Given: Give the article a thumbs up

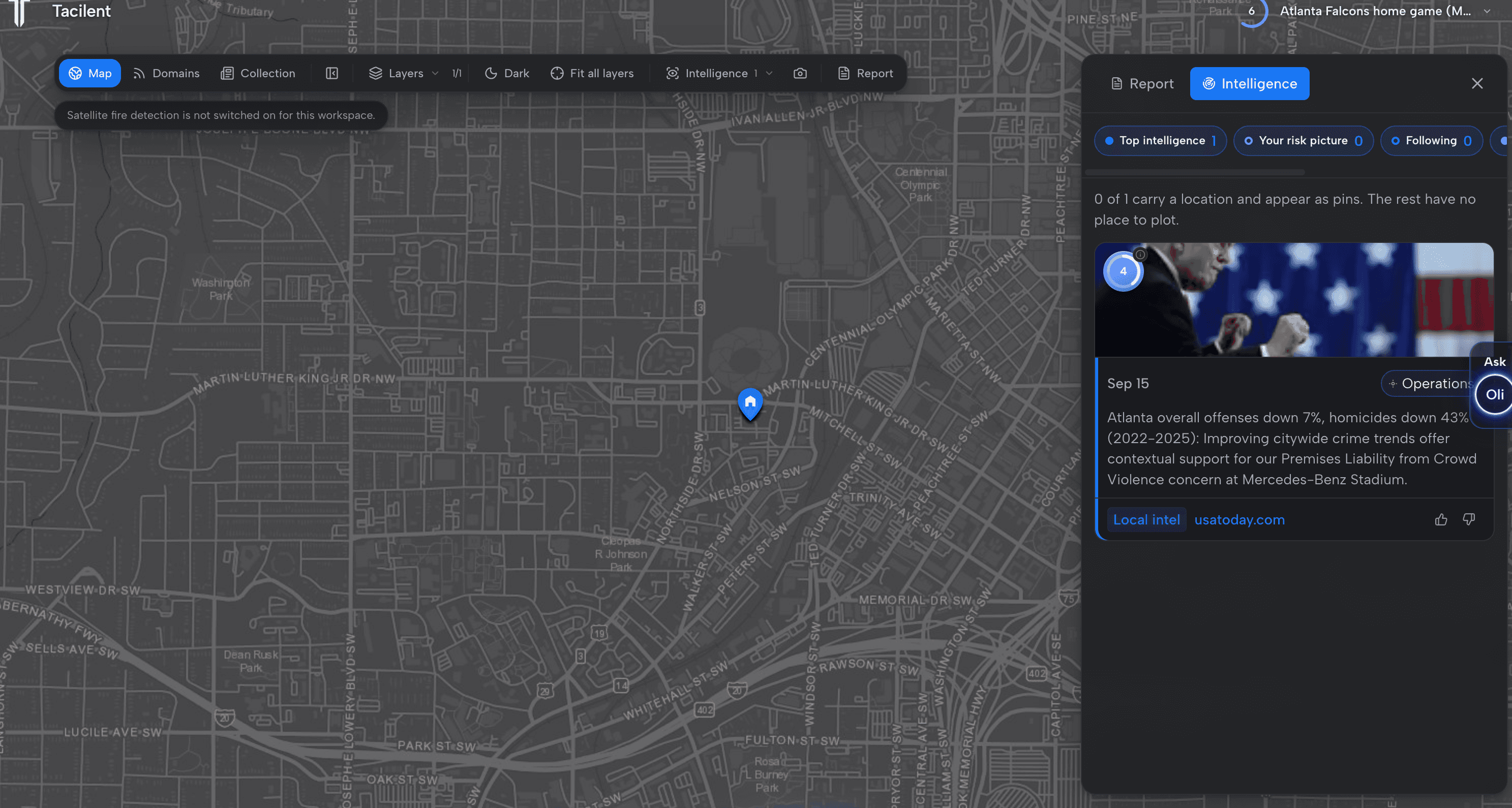Looking at the screenshot, I should coord(1440,520).
